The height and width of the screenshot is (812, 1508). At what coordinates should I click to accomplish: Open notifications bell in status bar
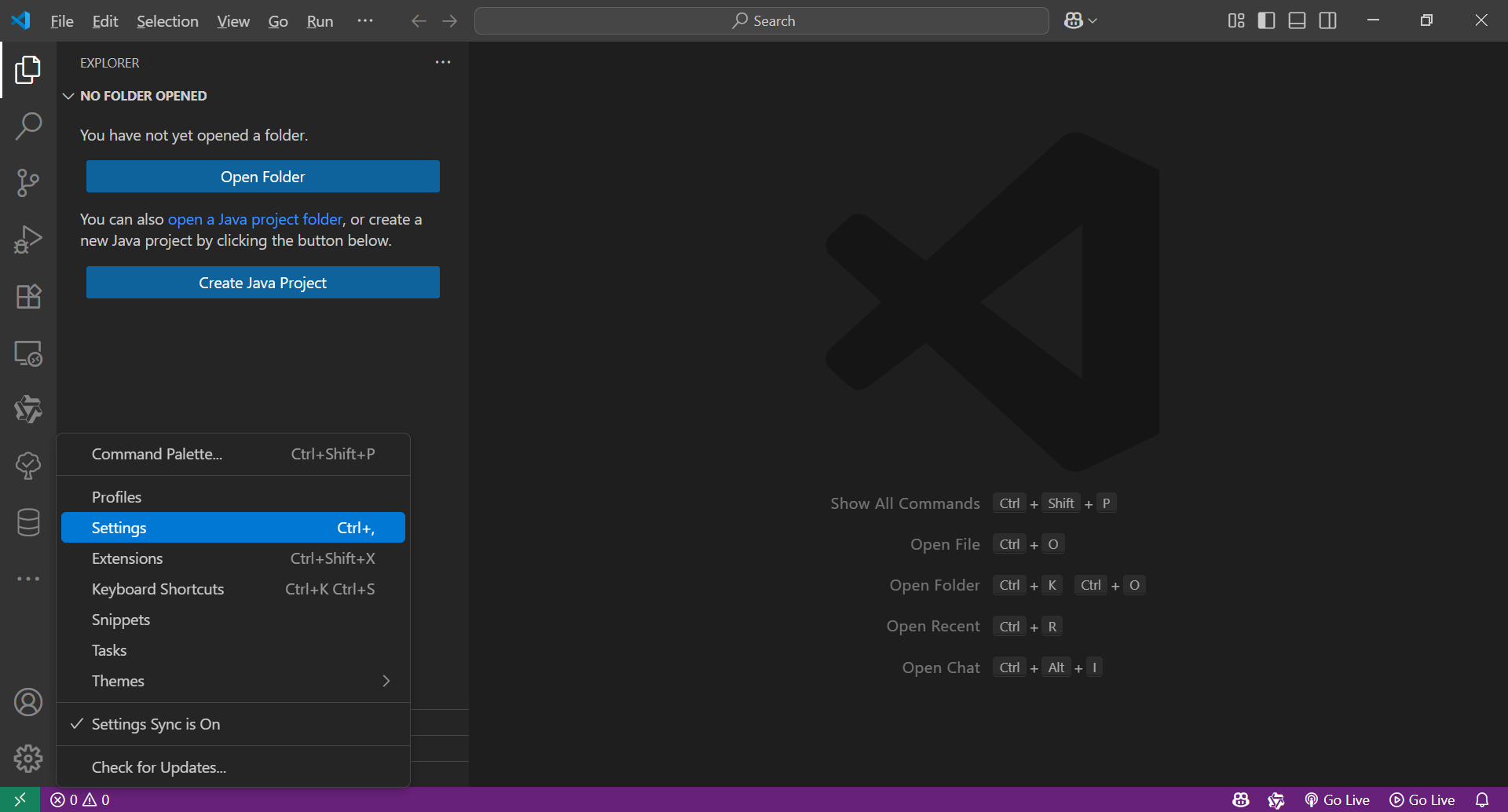click(1482, 799)
